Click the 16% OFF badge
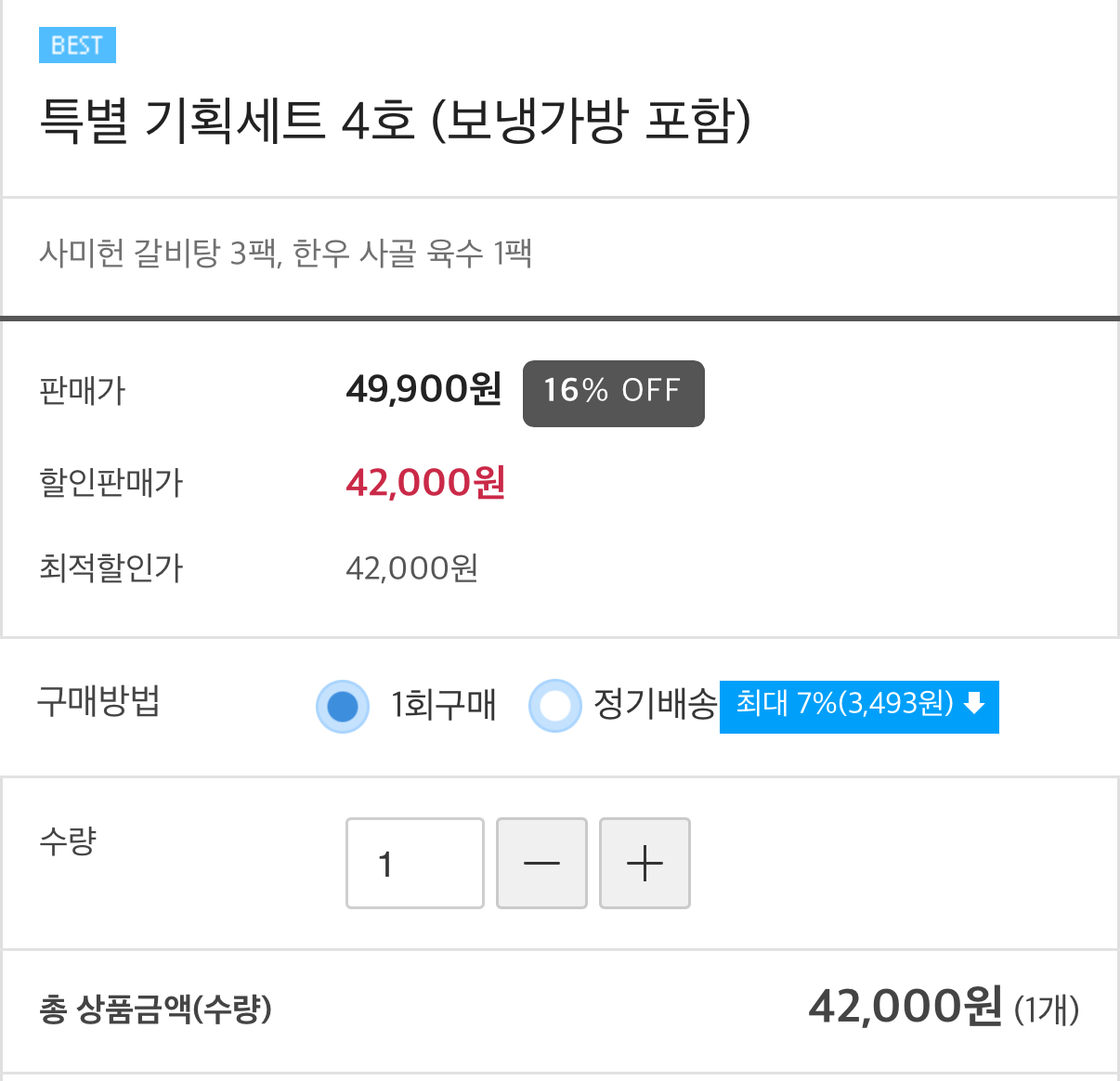The width and height of the screenshot is (1120, 1081). pyautogui.click(x=613, y=393)
